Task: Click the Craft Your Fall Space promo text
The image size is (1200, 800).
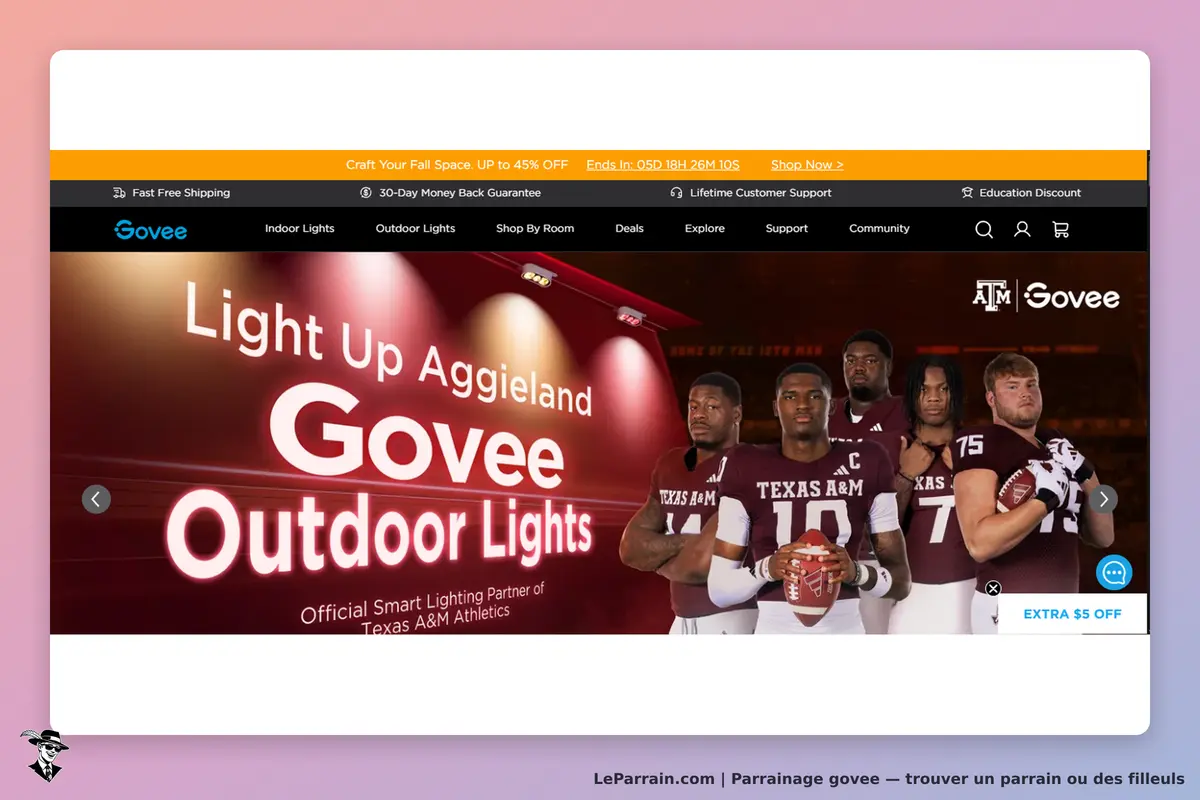Action: tap(457, 165)
